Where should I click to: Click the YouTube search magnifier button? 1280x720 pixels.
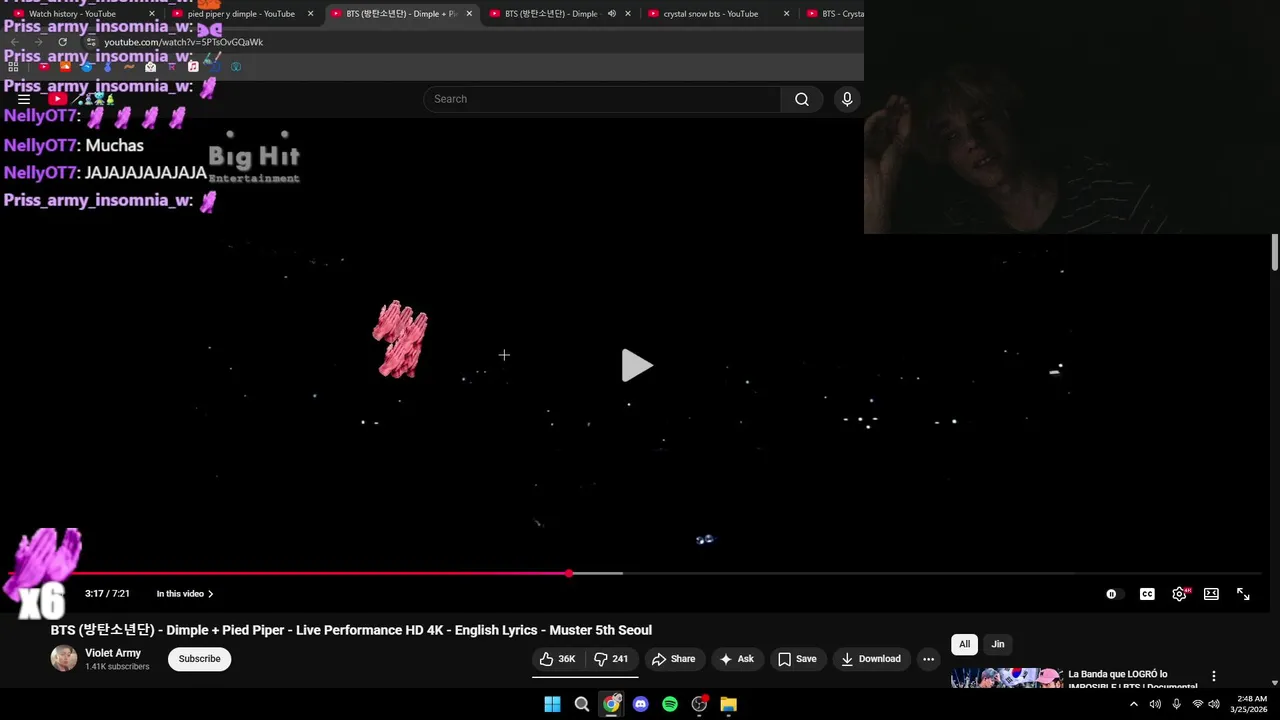pyautogui.click(x=802, y=99)
